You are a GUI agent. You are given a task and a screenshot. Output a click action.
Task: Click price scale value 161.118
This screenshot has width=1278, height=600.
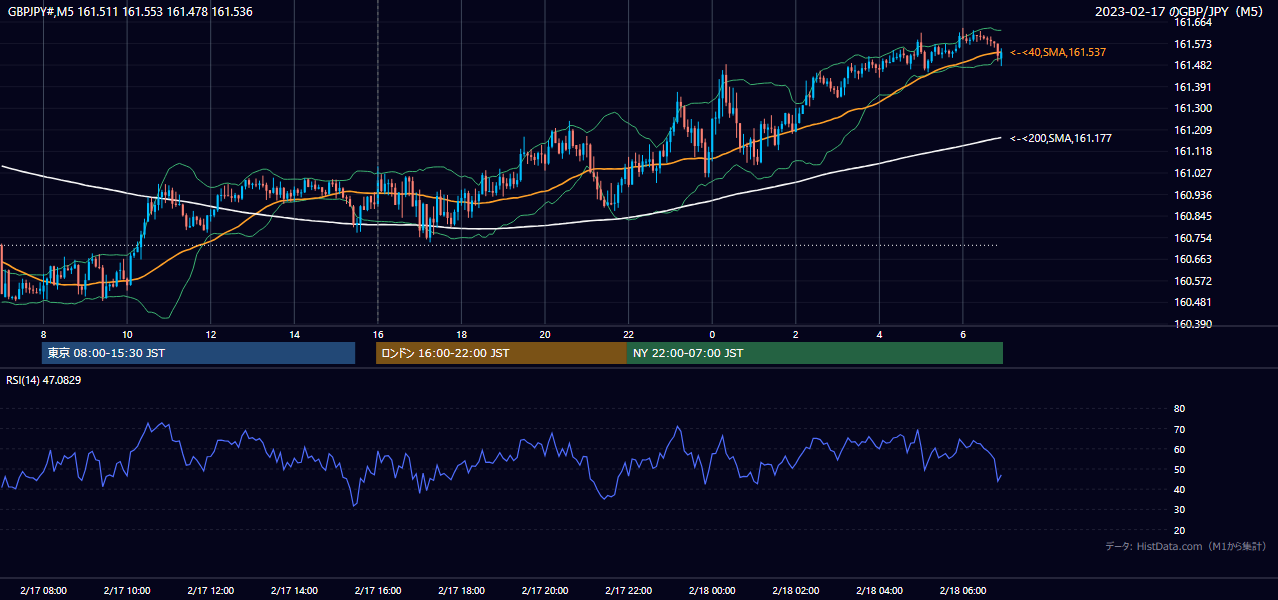(x=1193, y=151)
